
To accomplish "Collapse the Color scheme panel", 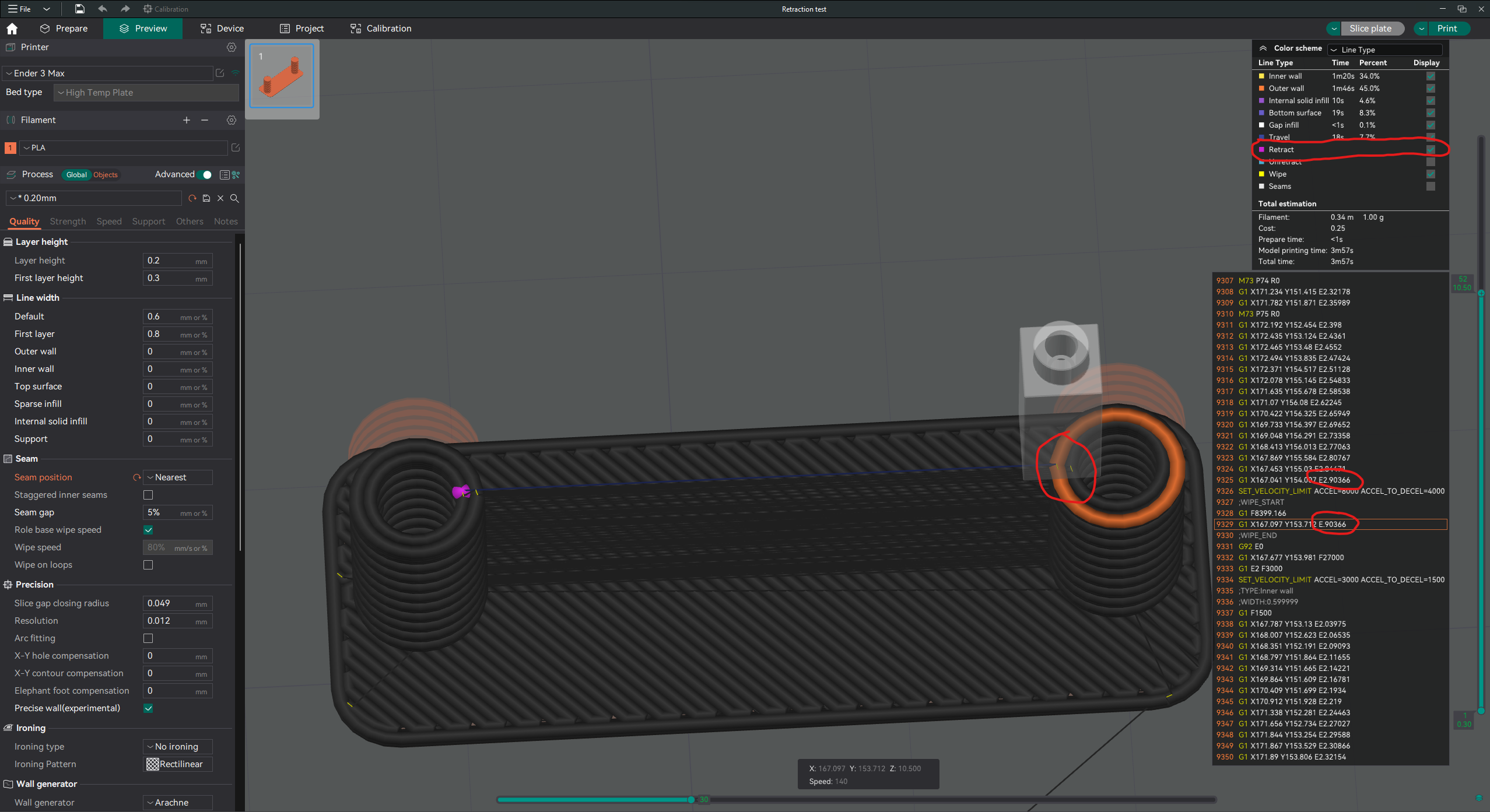I will 1263,48.
